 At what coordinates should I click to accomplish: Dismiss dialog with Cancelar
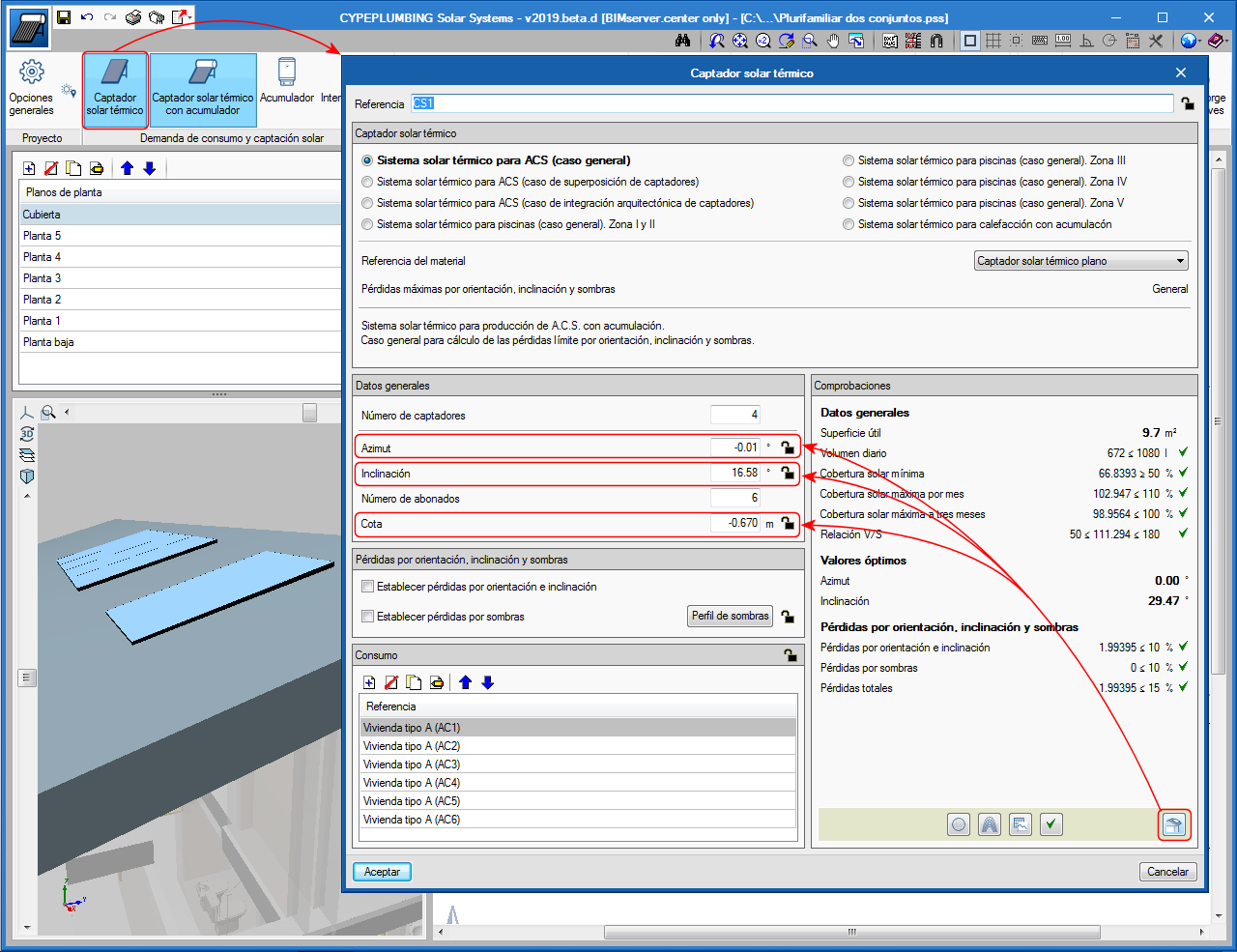tap(1167, 872)
